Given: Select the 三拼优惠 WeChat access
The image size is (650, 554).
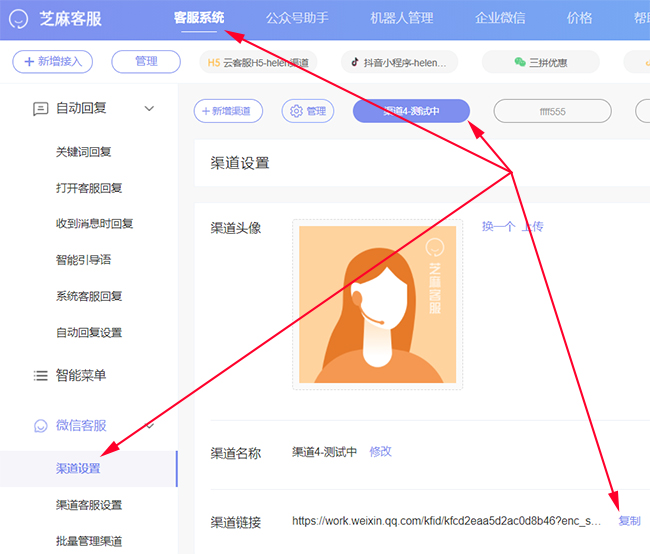Looking at the screenshot, I should click(541, 62).
